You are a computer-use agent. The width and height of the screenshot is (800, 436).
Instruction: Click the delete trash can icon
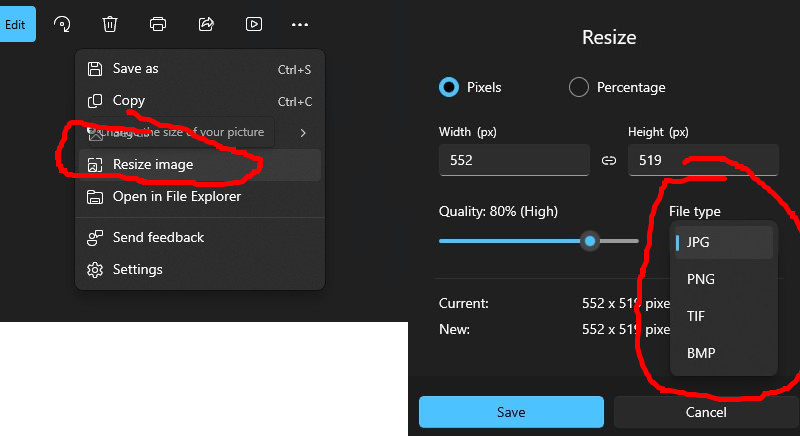pos(110,24)
